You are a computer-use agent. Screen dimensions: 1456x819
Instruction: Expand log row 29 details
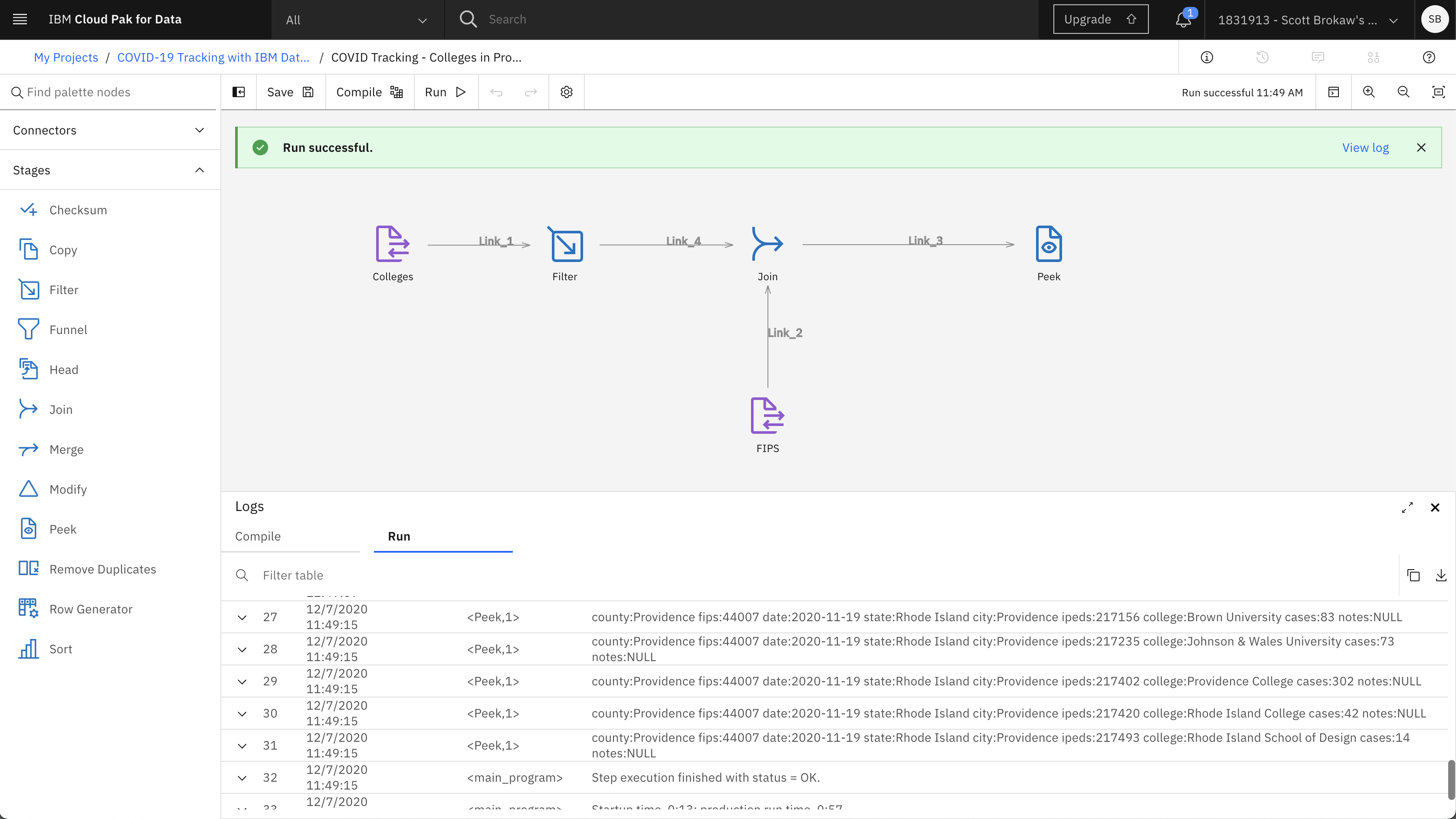[x=242, y=681]
